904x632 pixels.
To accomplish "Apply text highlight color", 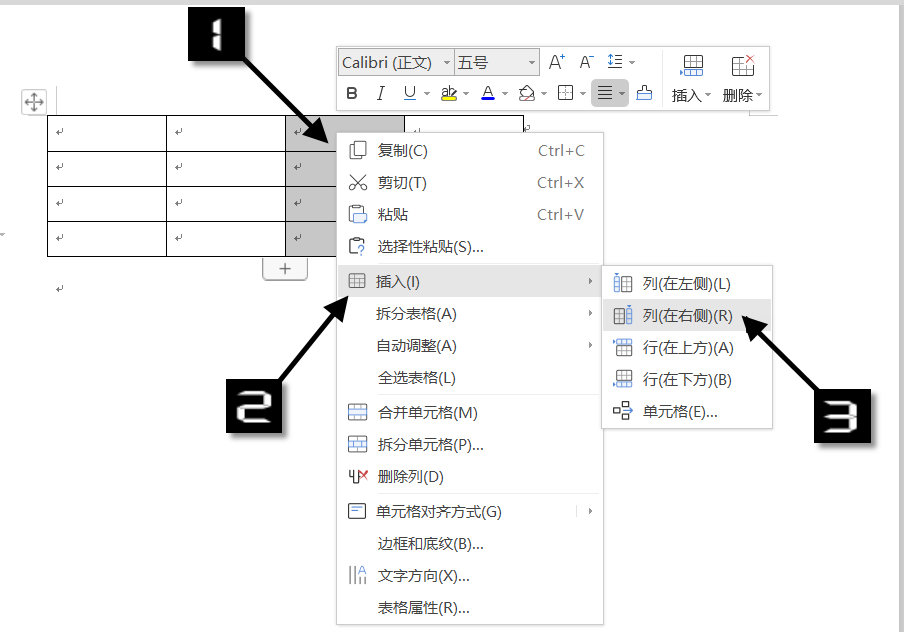I will coord(449,93).
